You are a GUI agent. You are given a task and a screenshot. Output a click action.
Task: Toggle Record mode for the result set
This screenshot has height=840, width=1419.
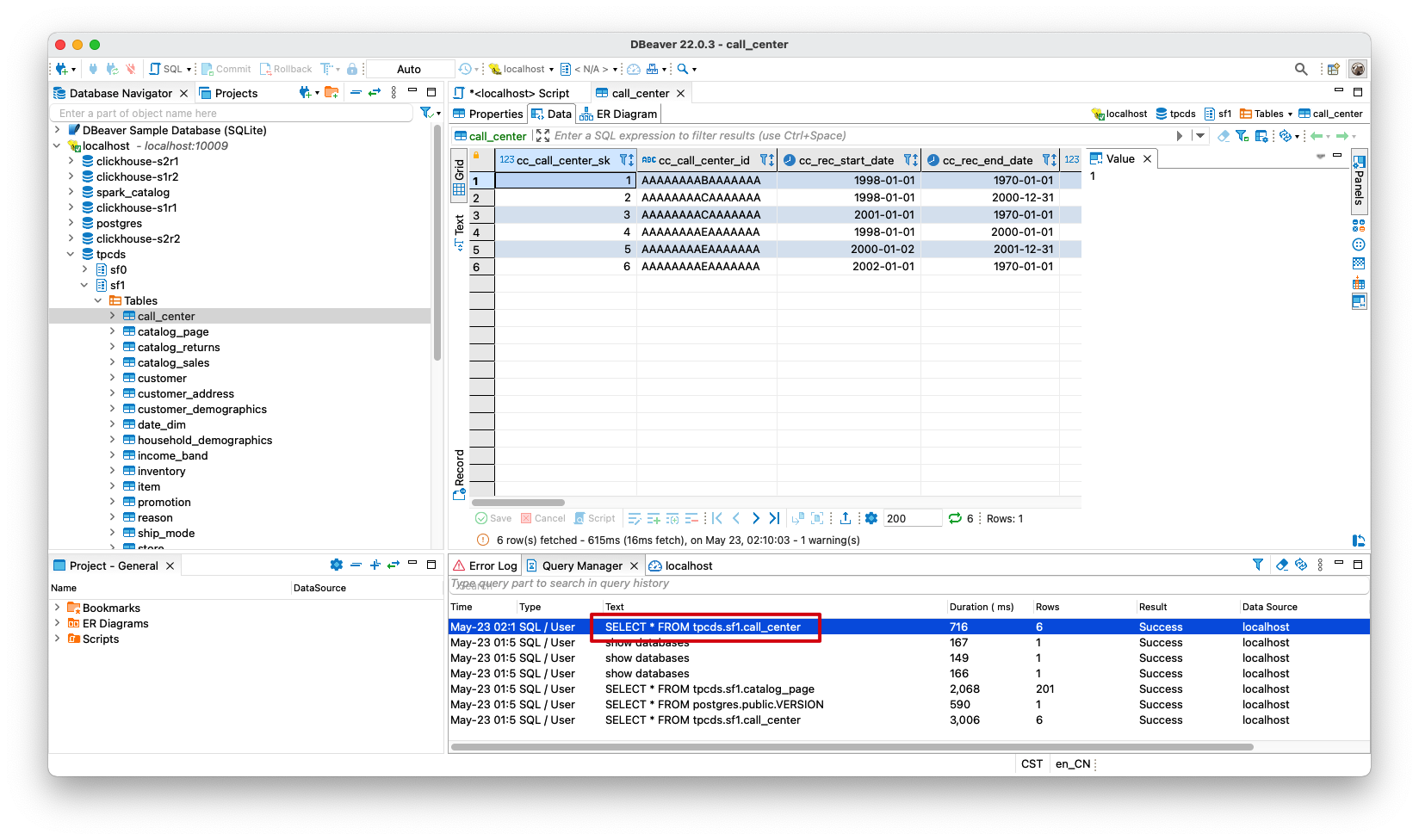(459, 474)
